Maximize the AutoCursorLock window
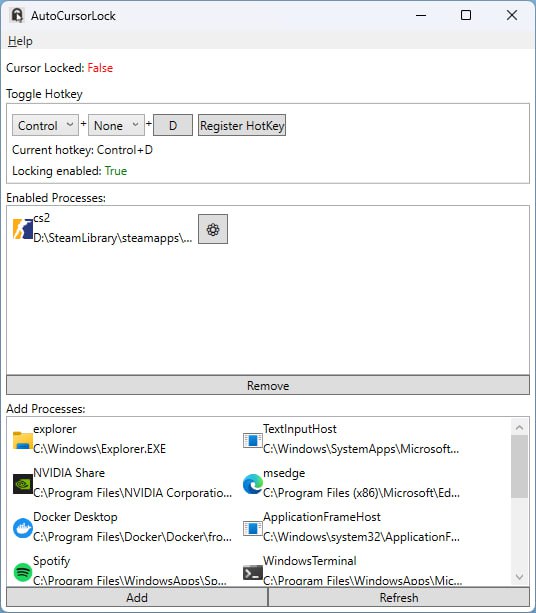This screenshot has height=613, width=536. [466, 16]
